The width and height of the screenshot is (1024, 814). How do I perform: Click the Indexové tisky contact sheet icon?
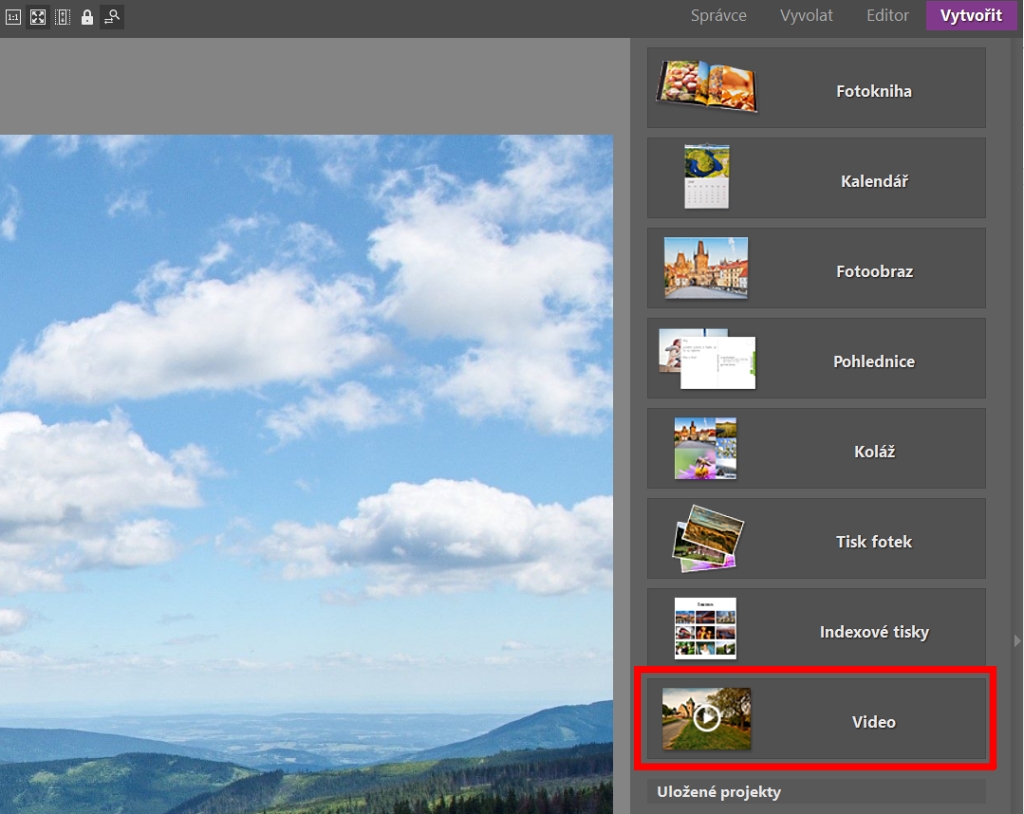(705, 629)
